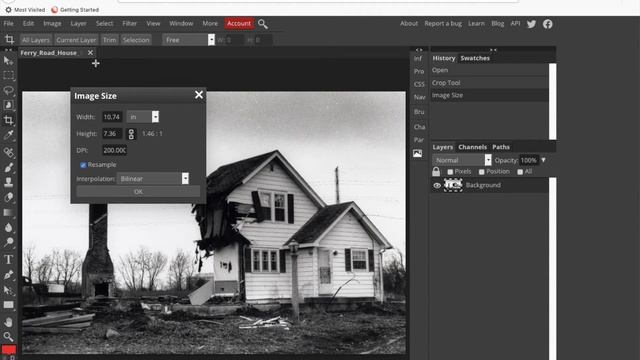Open the blend mode dropdown set to Normal
This screenshot has height=360, width=640.
[x=462, y=160]
